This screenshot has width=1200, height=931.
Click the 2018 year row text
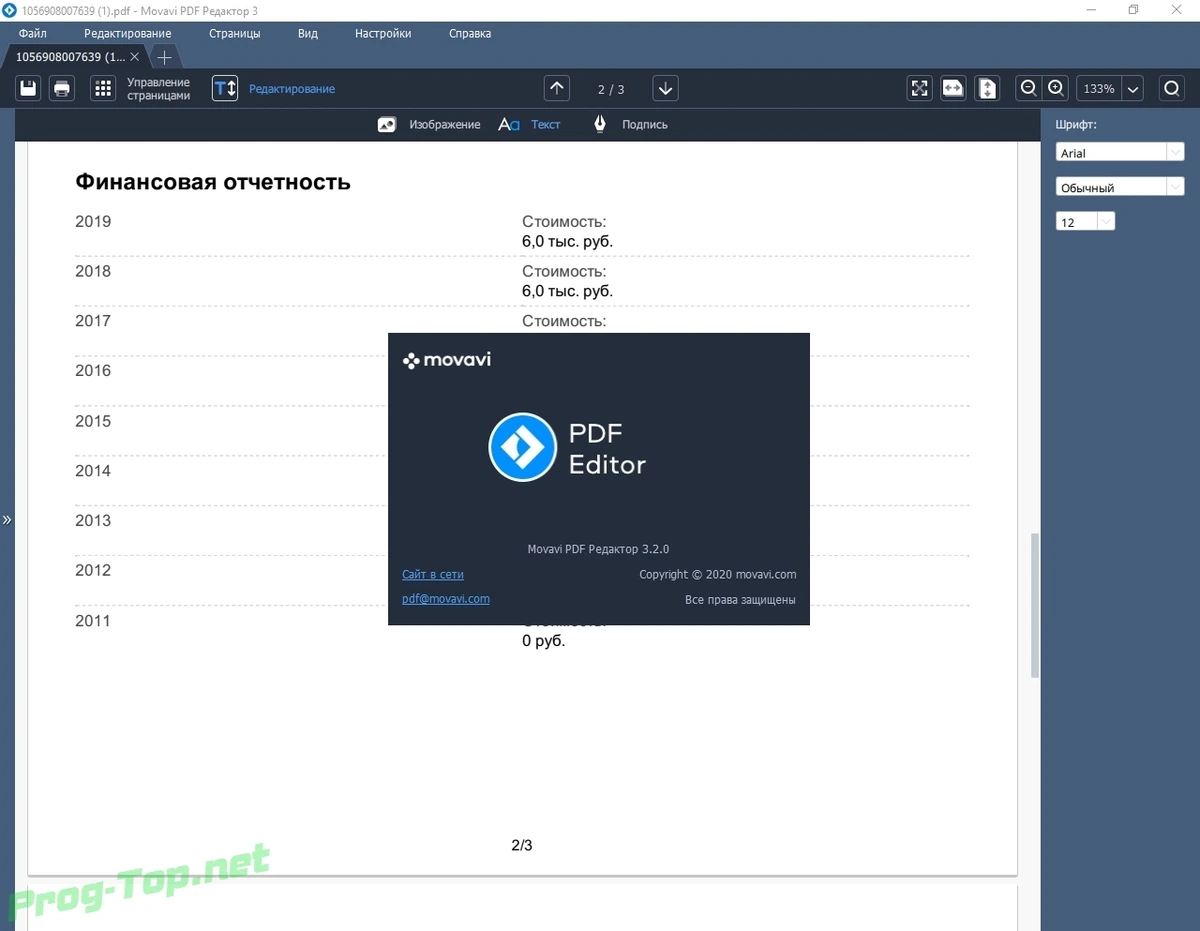tap(93, 271)
